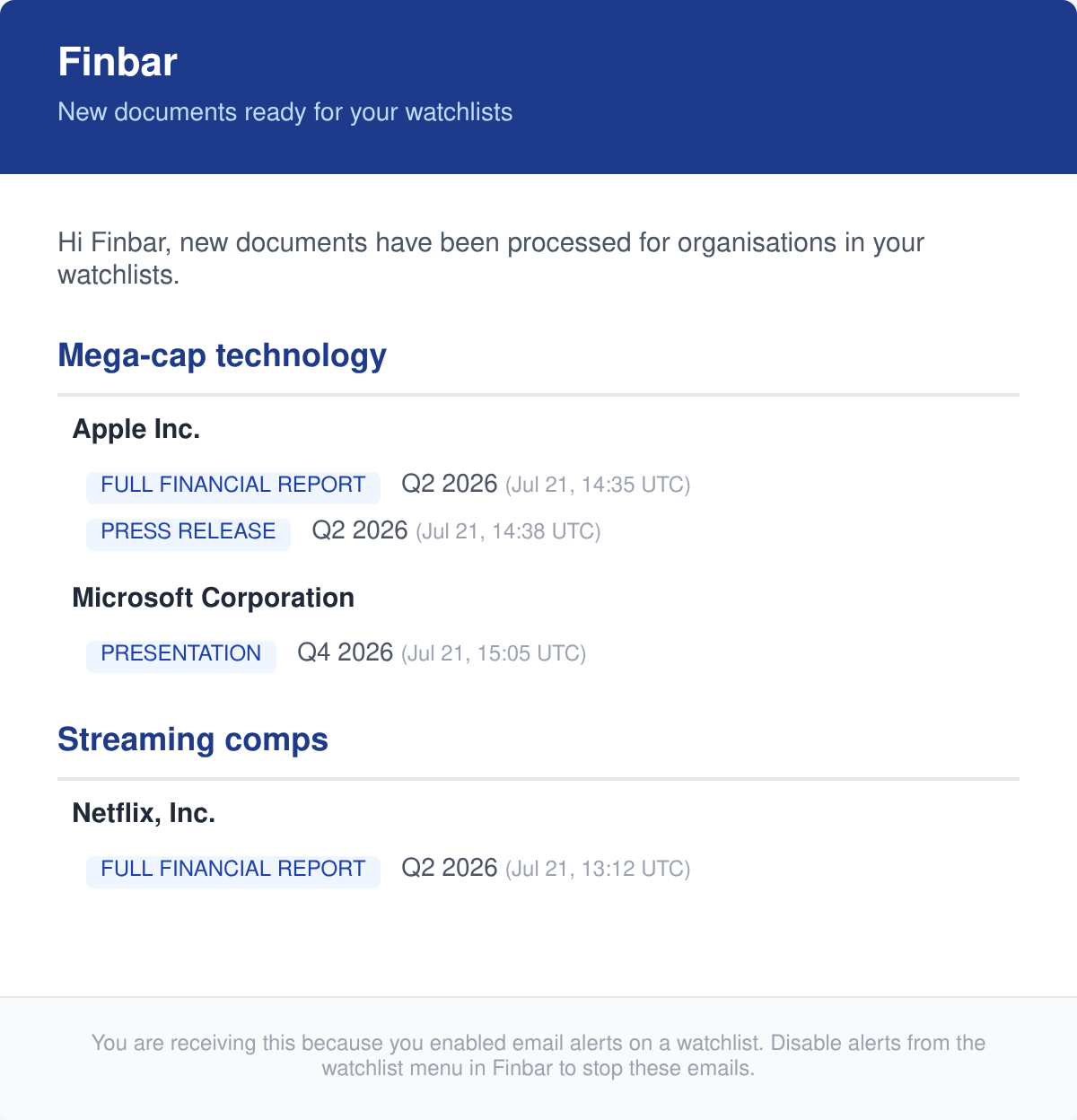Click the Jul 21, 14:35 UTC timestamp
This screenshot has height=1120, width=1077.
598,486
